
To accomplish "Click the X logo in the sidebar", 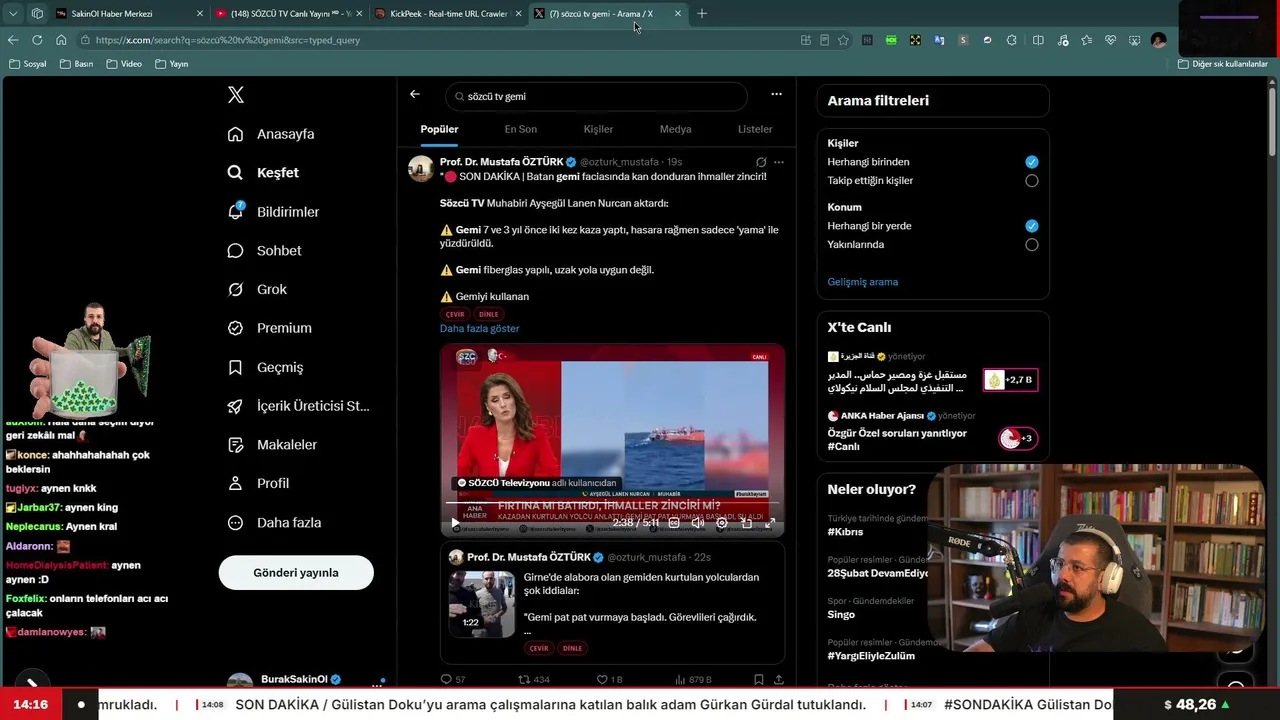I will point(236,95).
